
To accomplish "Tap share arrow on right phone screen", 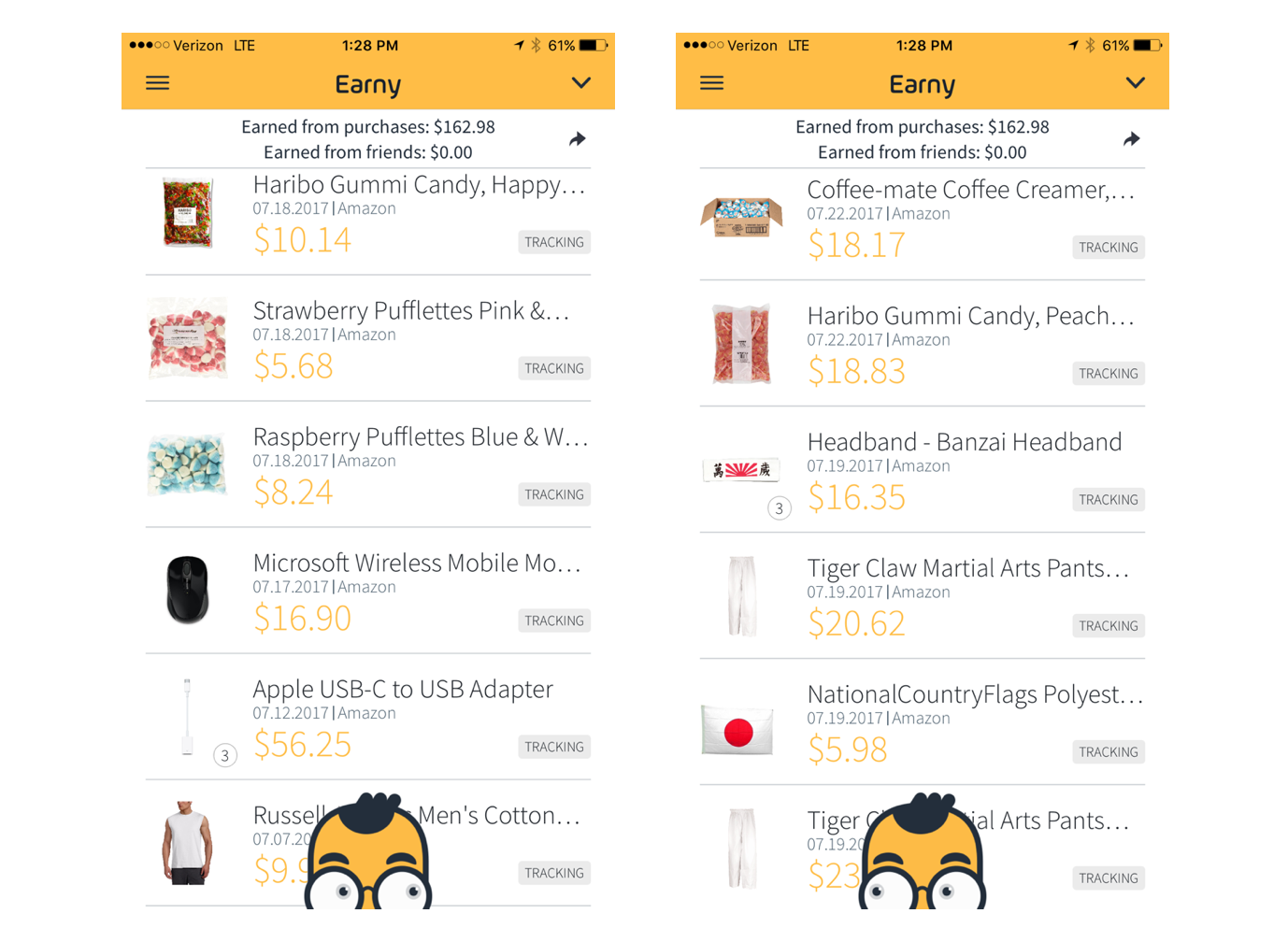I will point(1132,139).
